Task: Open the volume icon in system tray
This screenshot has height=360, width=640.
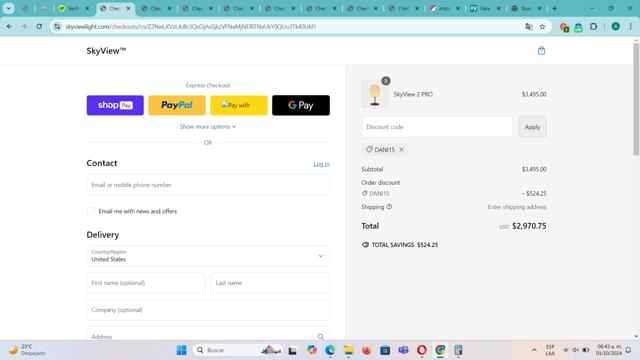Action: tap(576, 350)
